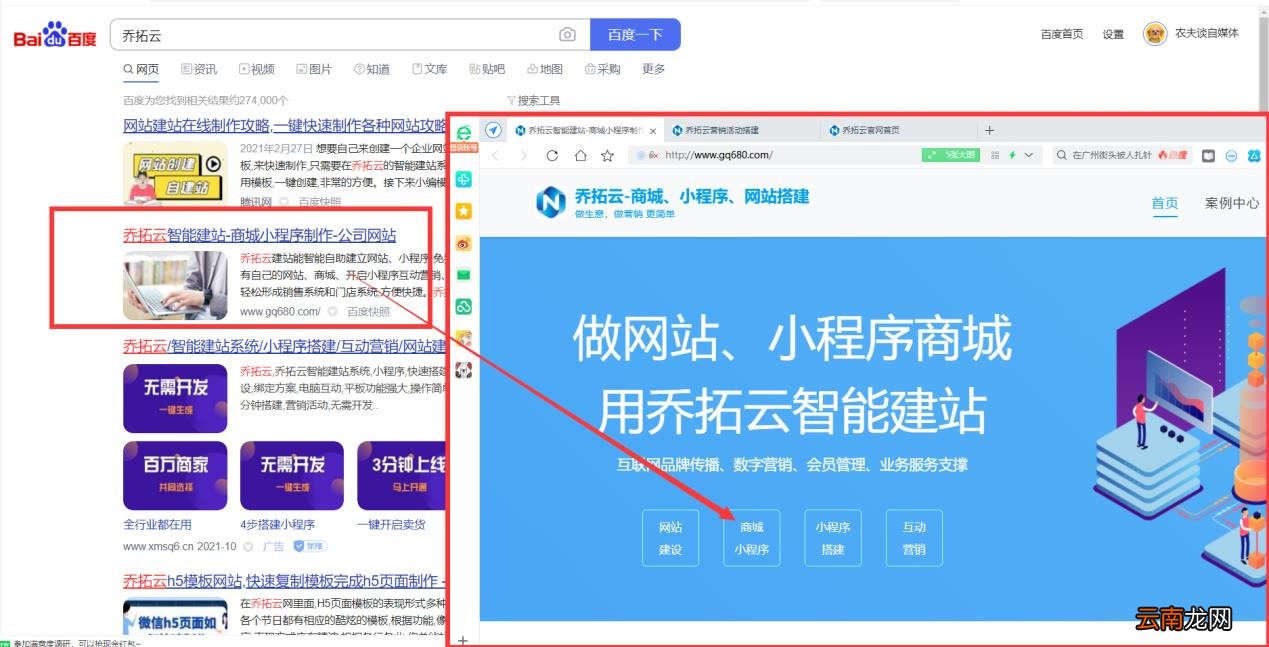The width and height of the screenshot is (1269, 647).
Task: Click the plus icon at the sidebar bottom
Action: (463, 639)
